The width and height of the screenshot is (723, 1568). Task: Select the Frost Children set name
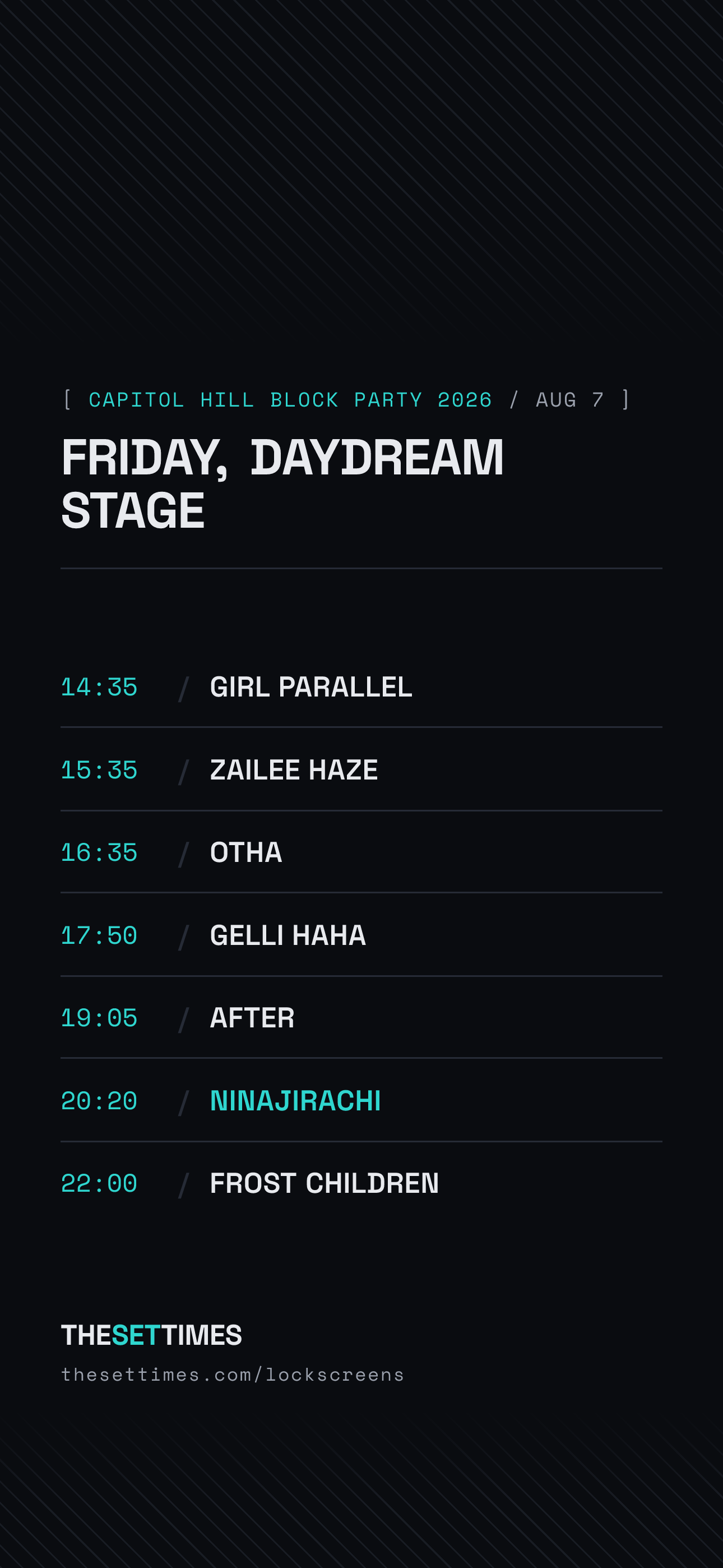tap(325, 1184)
